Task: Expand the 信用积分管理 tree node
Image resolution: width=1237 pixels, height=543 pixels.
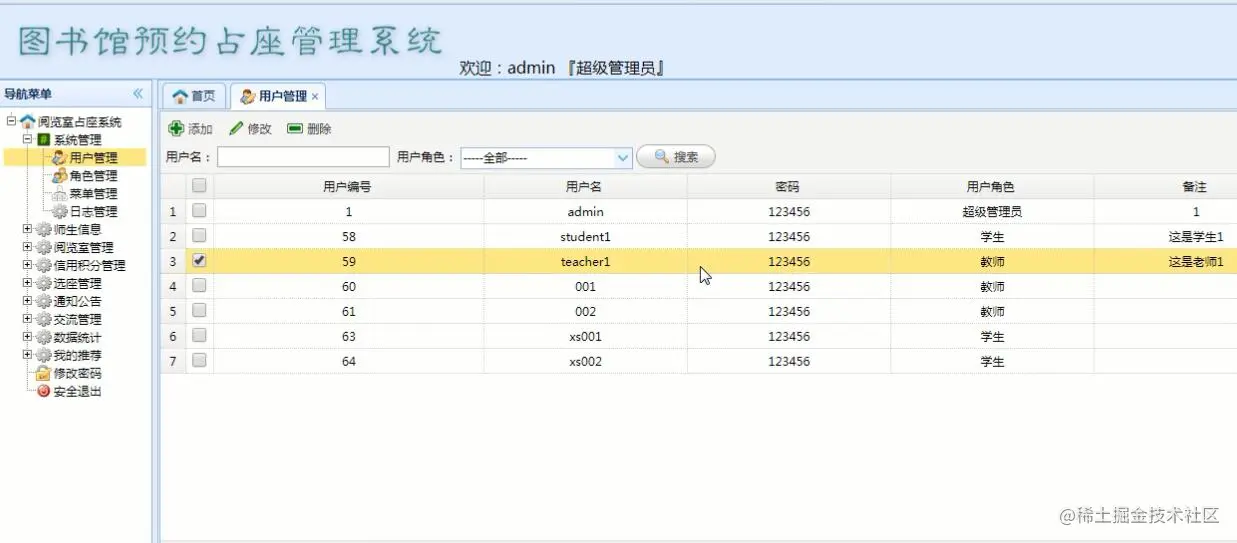Action: [27, 265]
